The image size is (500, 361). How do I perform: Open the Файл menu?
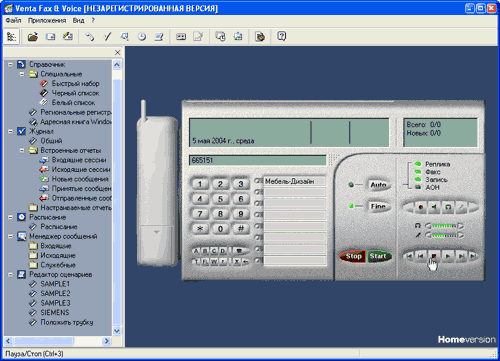point(13,20)
